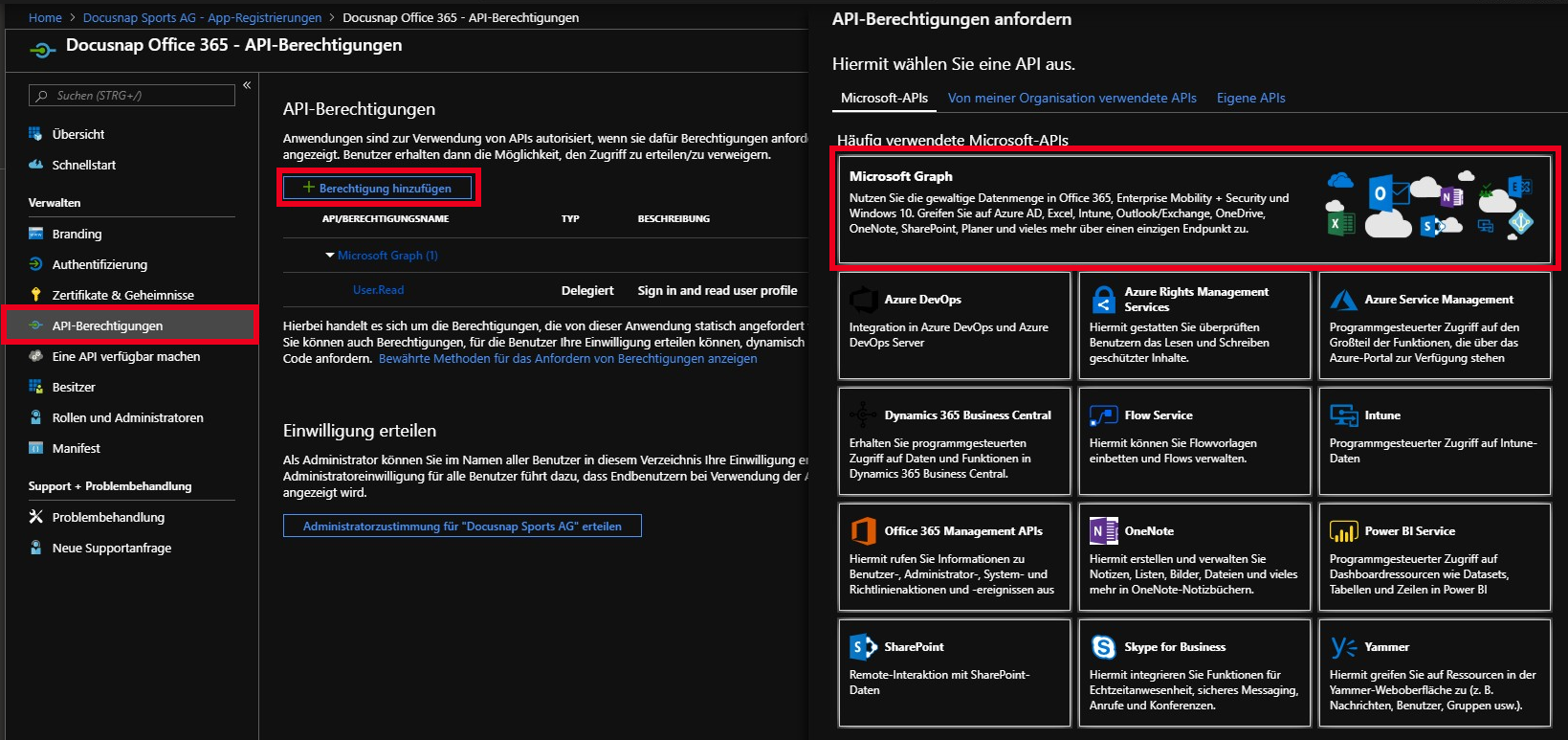Screen dimensions: 1568x740
Task: Select the Microsoft Graph API card
Action: coord(1194,210)
